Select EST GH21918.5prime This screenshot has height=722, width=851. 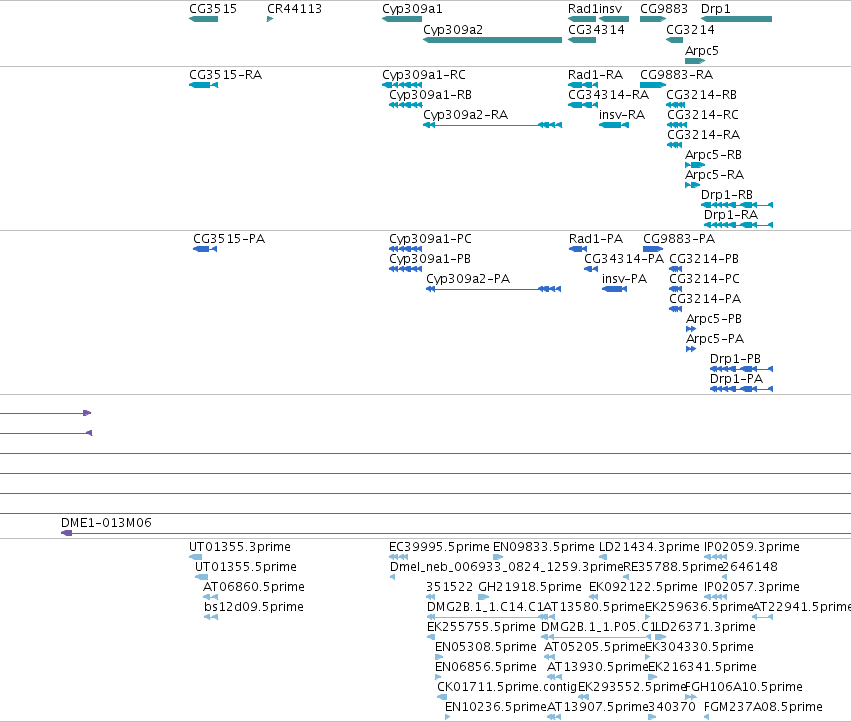[530, 587]
